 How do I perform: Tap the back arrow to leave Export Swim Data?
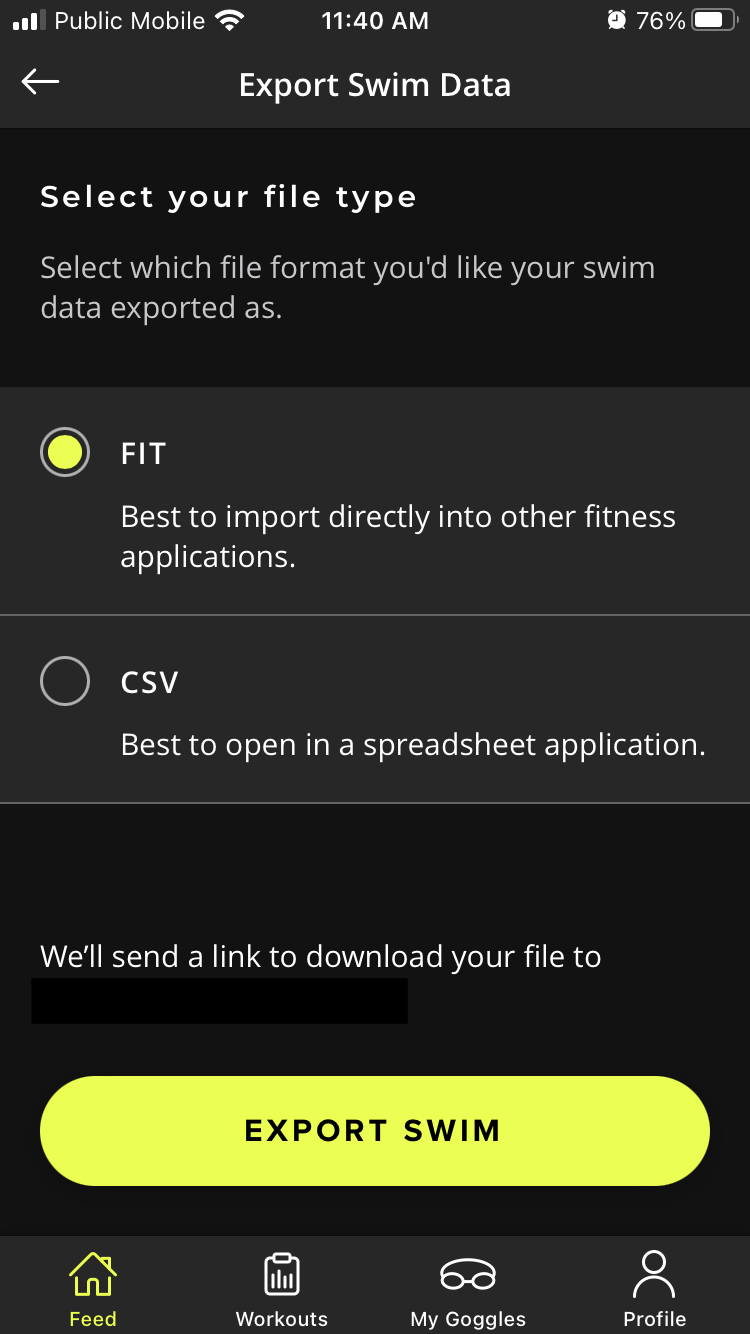40,83
